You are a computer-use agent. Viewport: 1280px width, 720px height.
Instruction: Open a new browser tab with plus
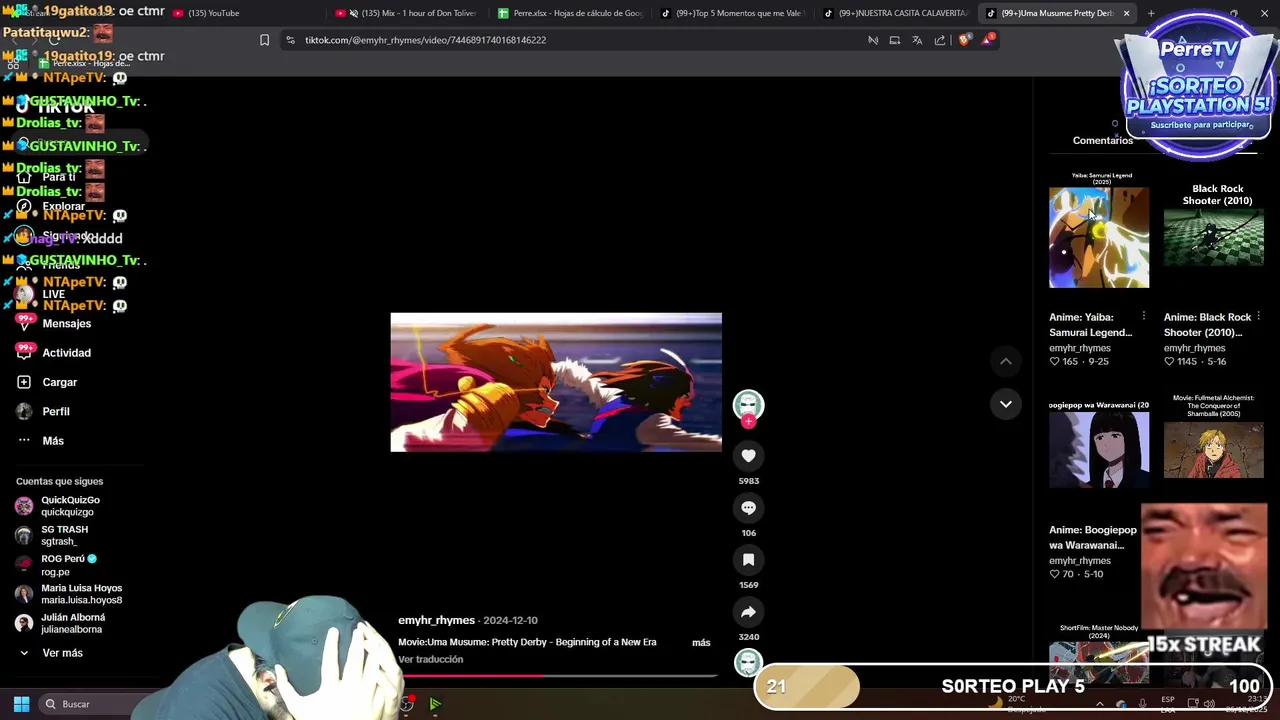click(x=1151, y=13)
